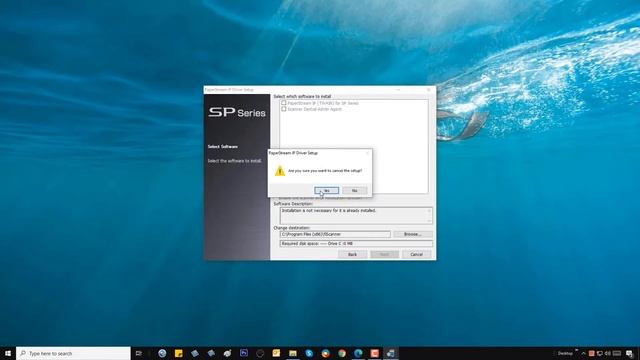The height and width of the screenshot is (360, 640).
Task: Click the taskbar search box
Action: [73, 353]
